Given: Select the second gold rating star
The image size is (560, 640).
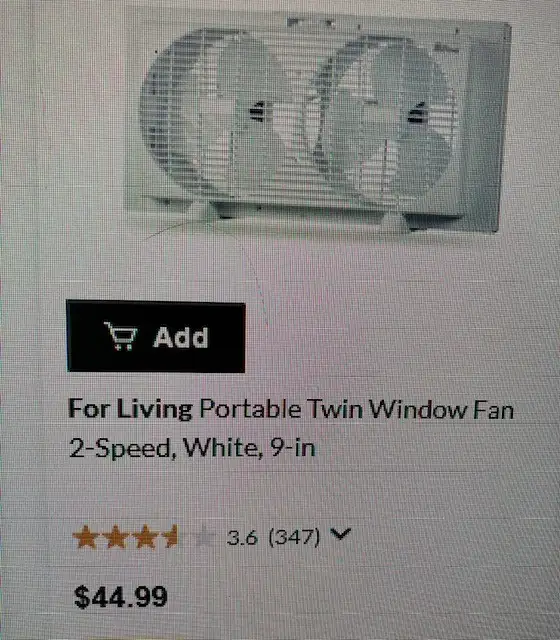Looking at the screenshot, I should tap(116, 537).
